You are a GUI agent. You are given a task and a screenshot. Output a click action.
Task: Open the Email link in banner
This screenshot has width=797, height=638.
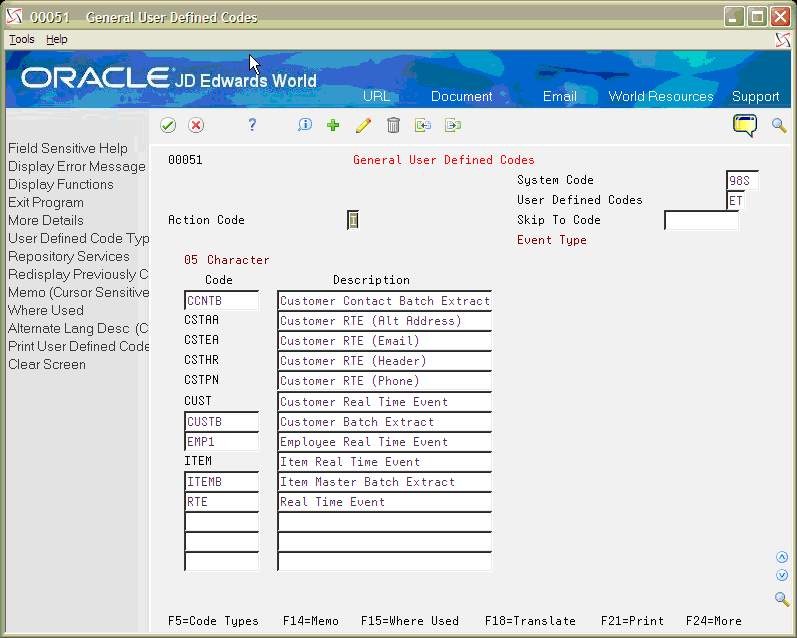pyautogui.click(x=560, y=96)
